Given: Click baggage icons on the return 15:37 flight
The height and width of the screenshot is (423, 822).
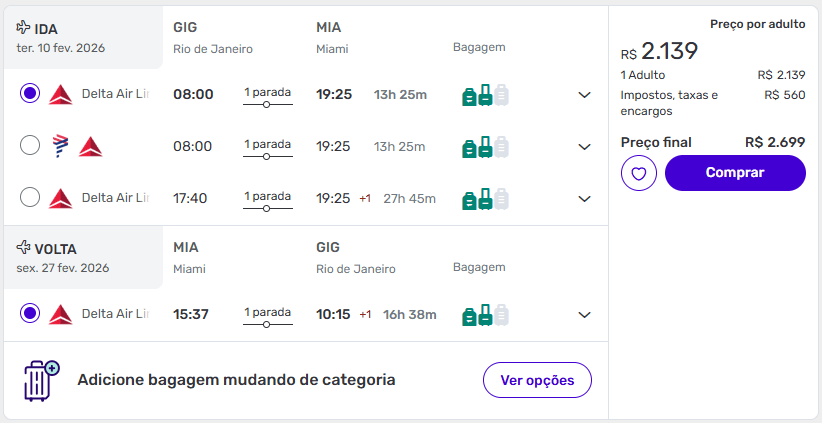Looking at the screenshot, I should click(485, 315).
